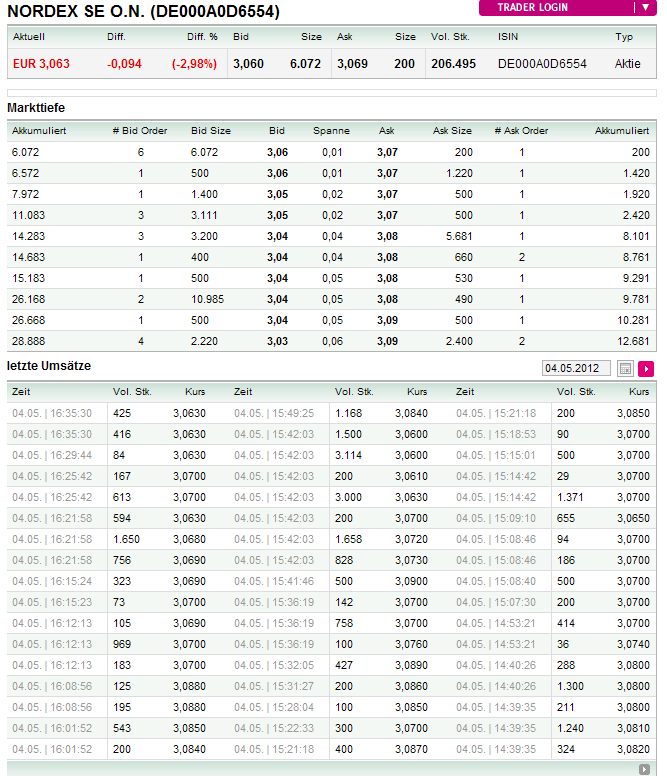Click the letzte Umsätze heading
Viewport: 667px width, 776px height.
pos(49,366)
